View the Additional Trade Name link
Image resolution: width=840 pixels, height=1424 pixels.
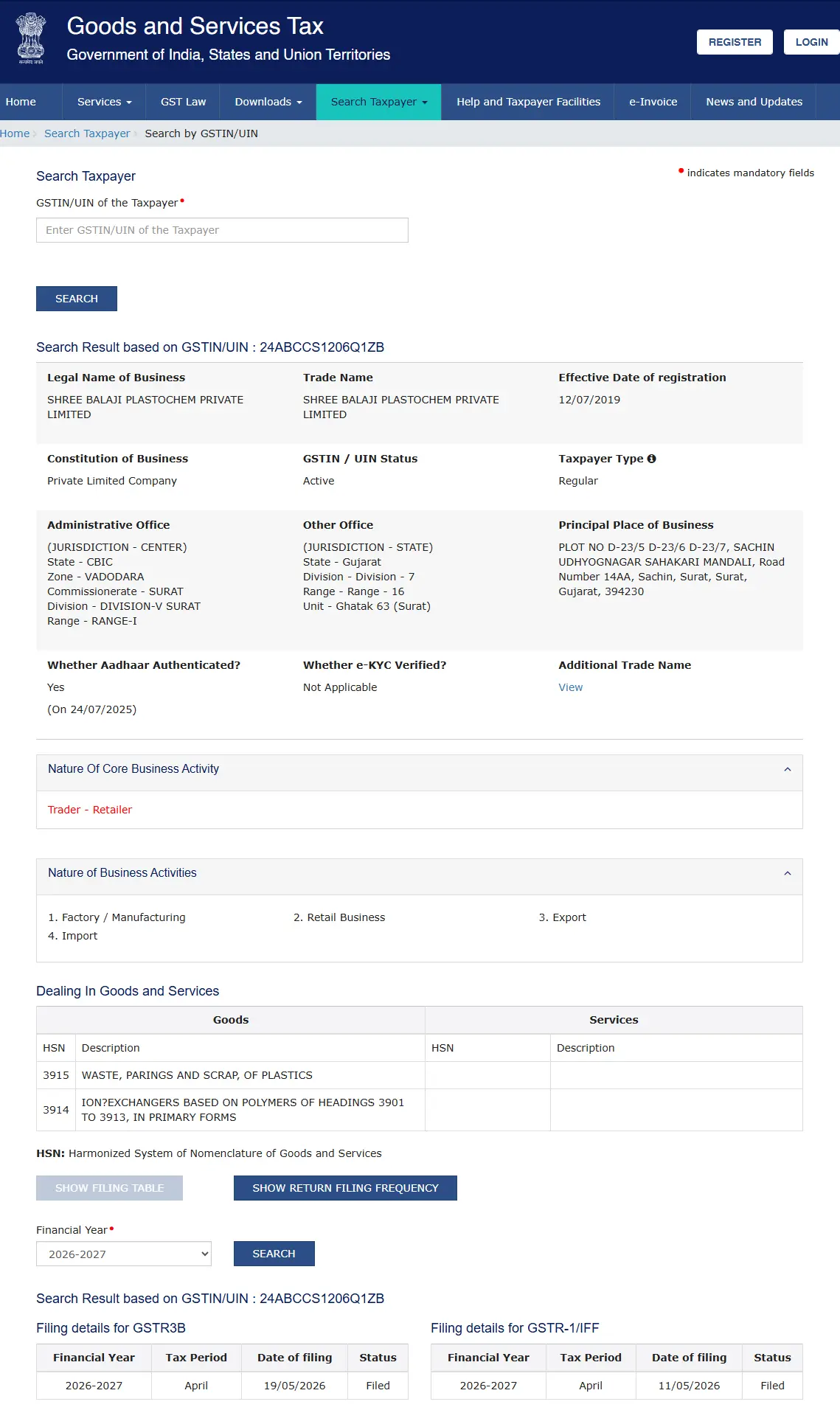570,687
